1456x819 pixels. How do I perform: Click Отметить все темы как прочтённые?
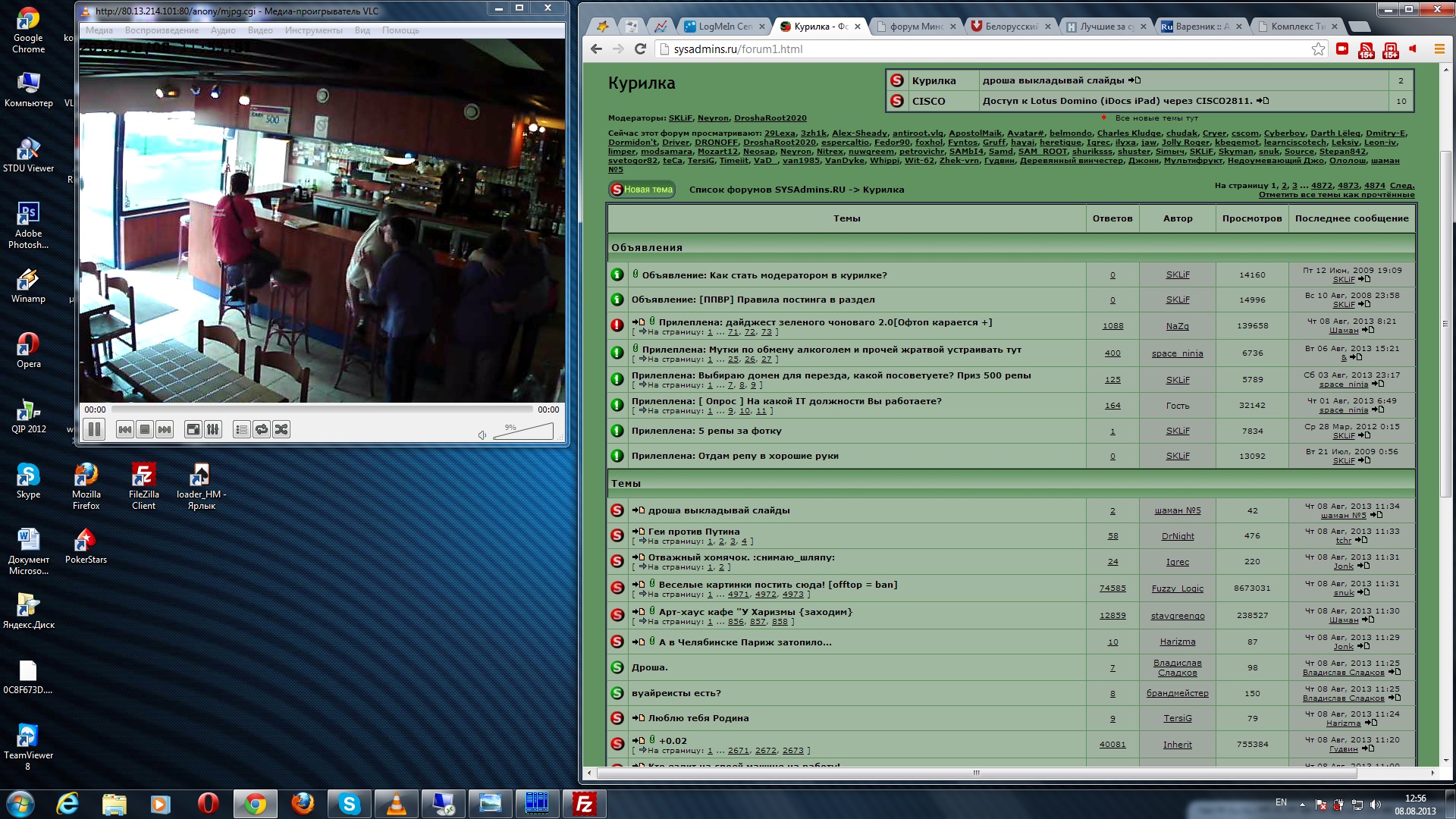point(1336,195)
